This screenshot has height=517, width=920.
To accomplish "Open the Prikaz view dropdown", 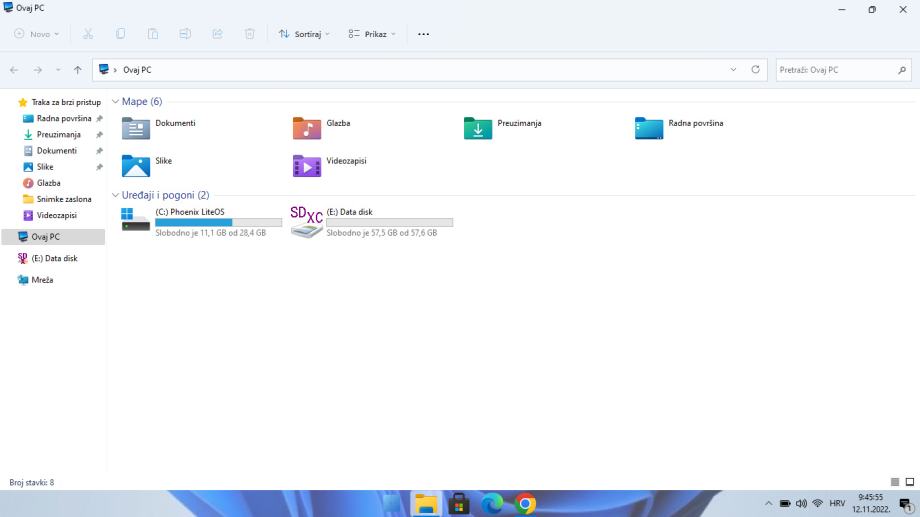I will click(x=372, y=34).
